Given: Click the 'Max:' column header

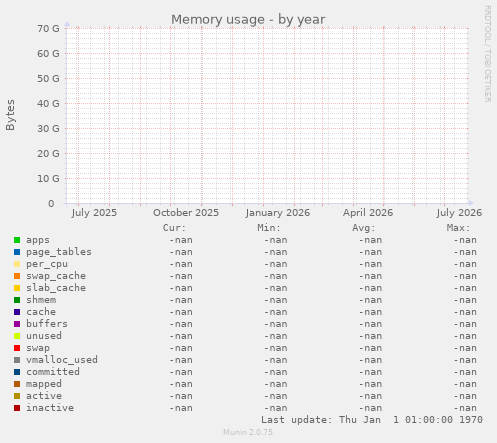Looking at the screenshot, I should 458,228.
